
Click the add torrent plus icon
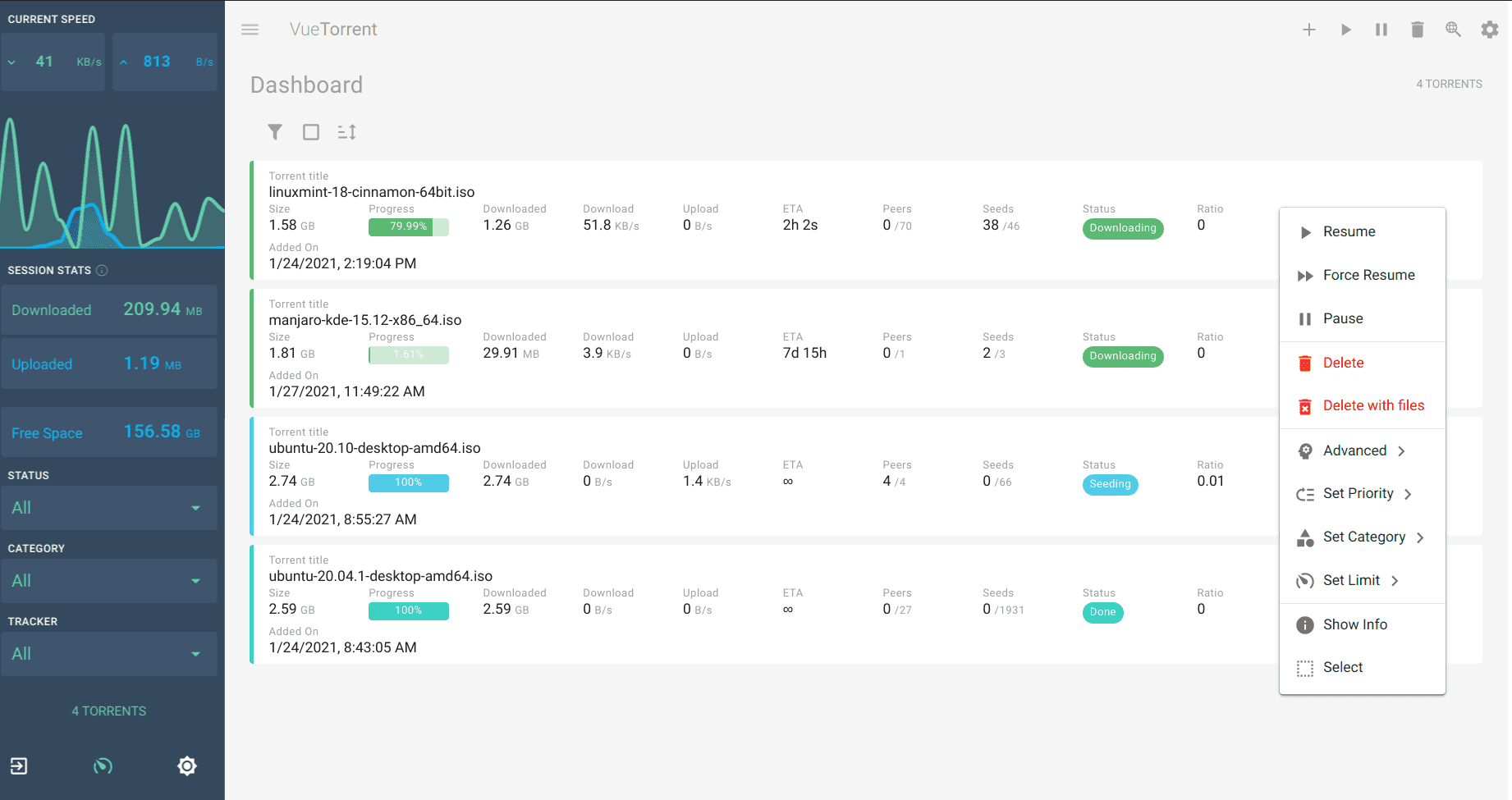1309,30
